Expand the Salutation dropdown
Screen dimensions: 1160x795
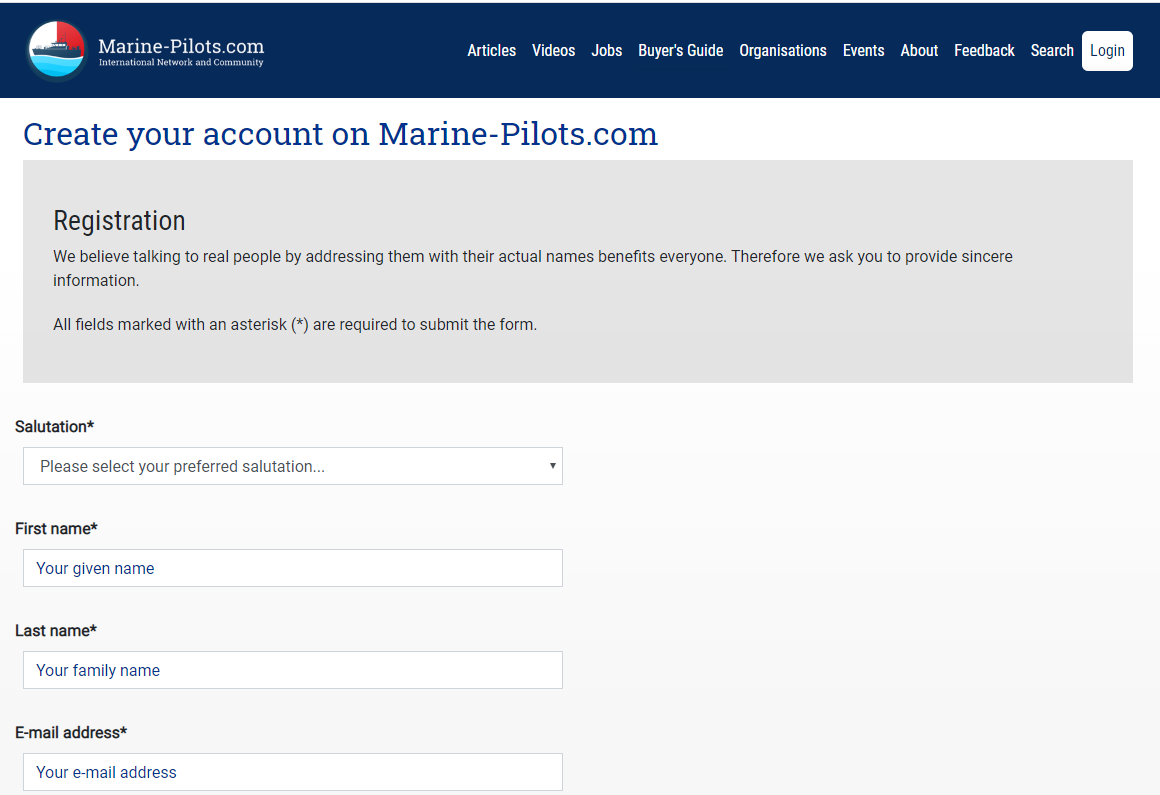[x=292, y=466]
